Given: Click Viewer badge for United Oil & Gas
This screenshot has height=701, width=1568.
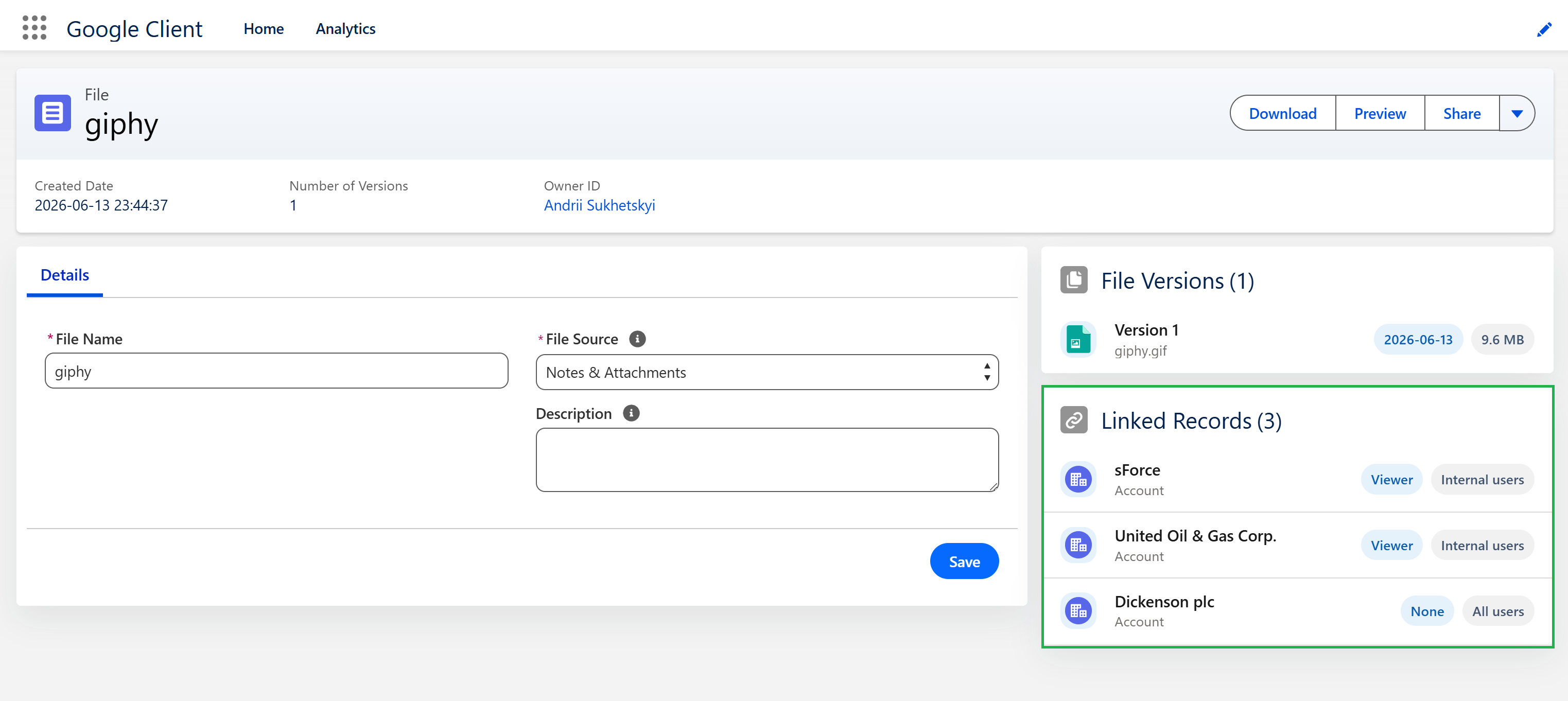Looking at the screenshot, I should coord(1391,545).
